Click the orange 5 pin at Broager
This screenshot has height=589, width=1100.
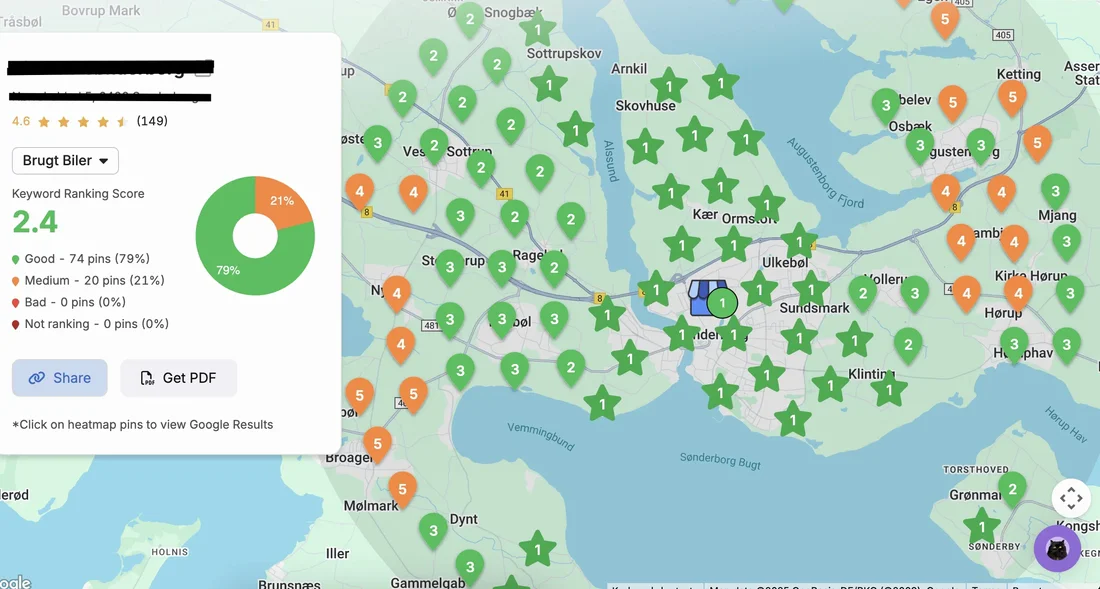(377, 445)
